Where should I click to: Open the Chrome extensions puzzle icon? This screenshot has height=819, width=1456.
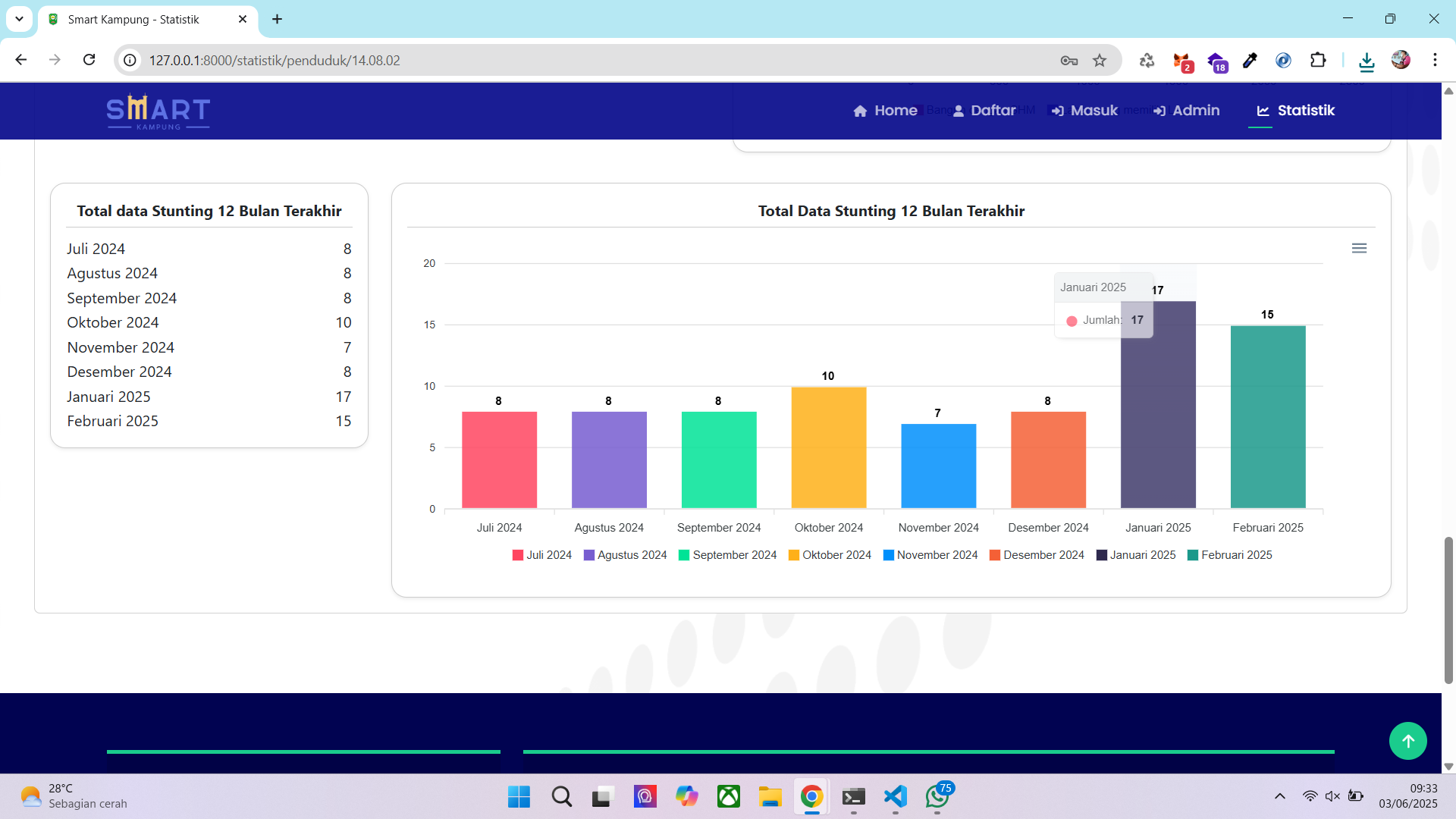pyautogui.click(x=1318, y=61)
